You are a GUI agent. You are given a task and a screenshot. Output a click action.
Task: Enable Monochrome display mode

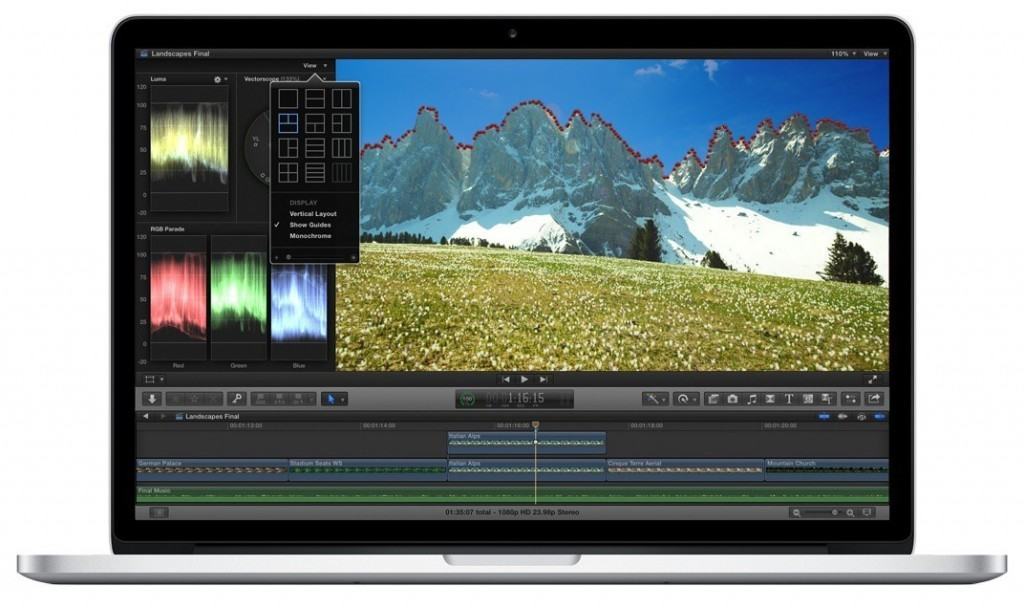click(310, 236)
